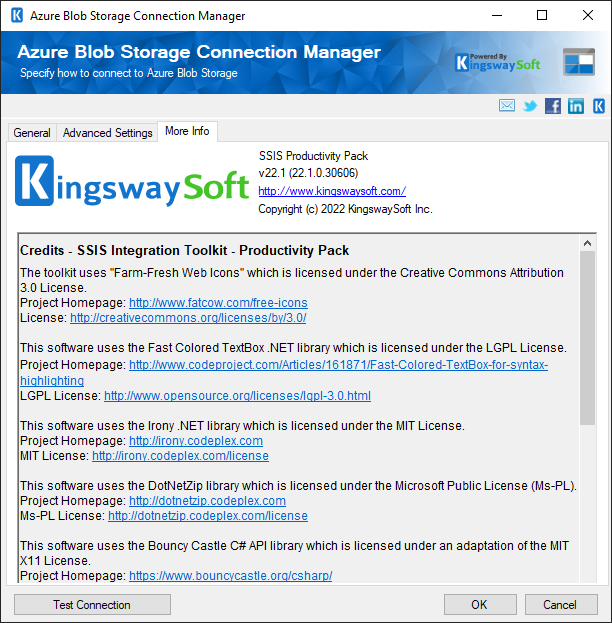Switch to the General tab
Image resolution: width=612 pixels, height=623 pixels.
click(32, 133)
